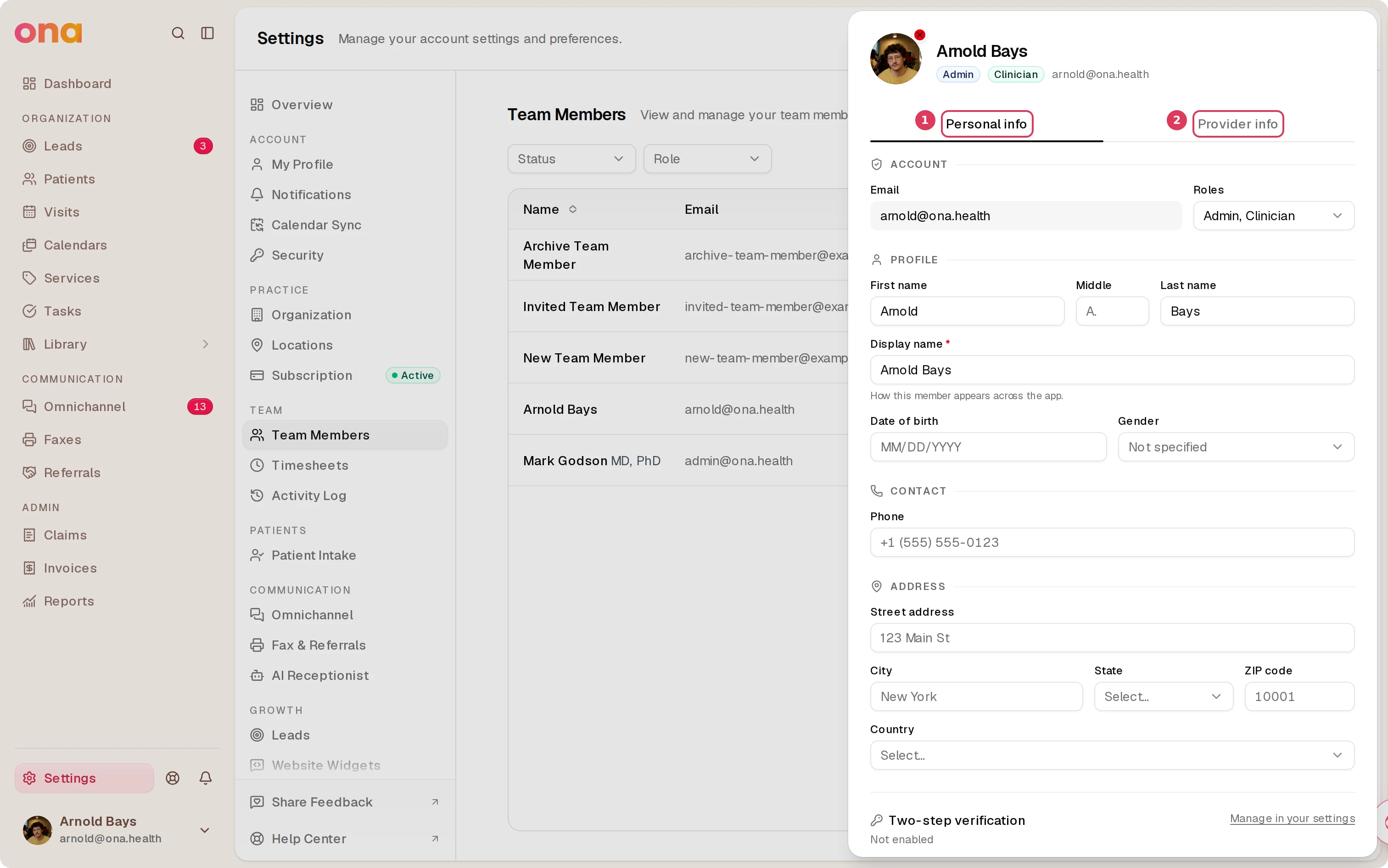This screenshot has height=868, width=1388.
Task: Click the Phone number input field
Action: pyautogui.click(x=1112, y=542)
